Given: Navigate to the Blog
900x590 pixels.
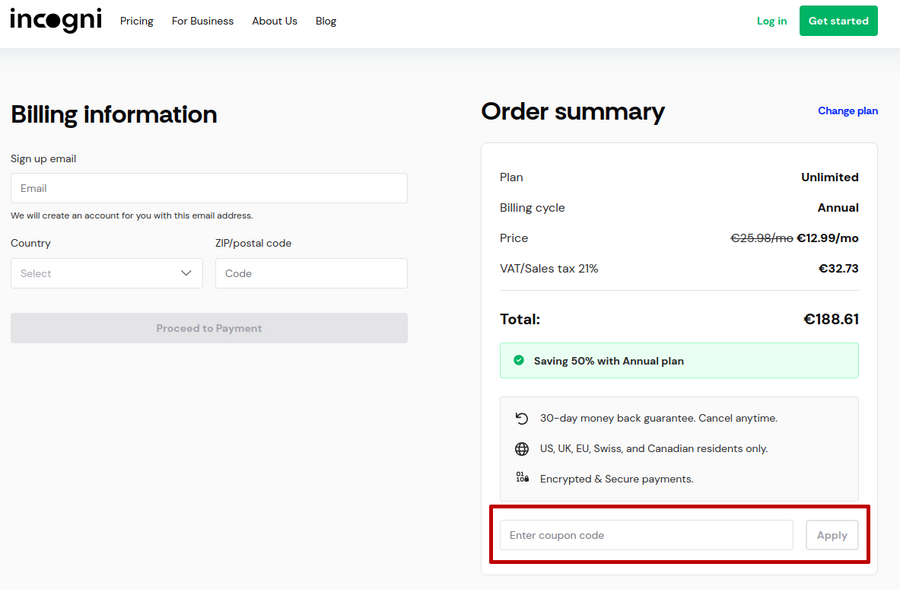Looking at the screenshot, I should click(326, 21).
